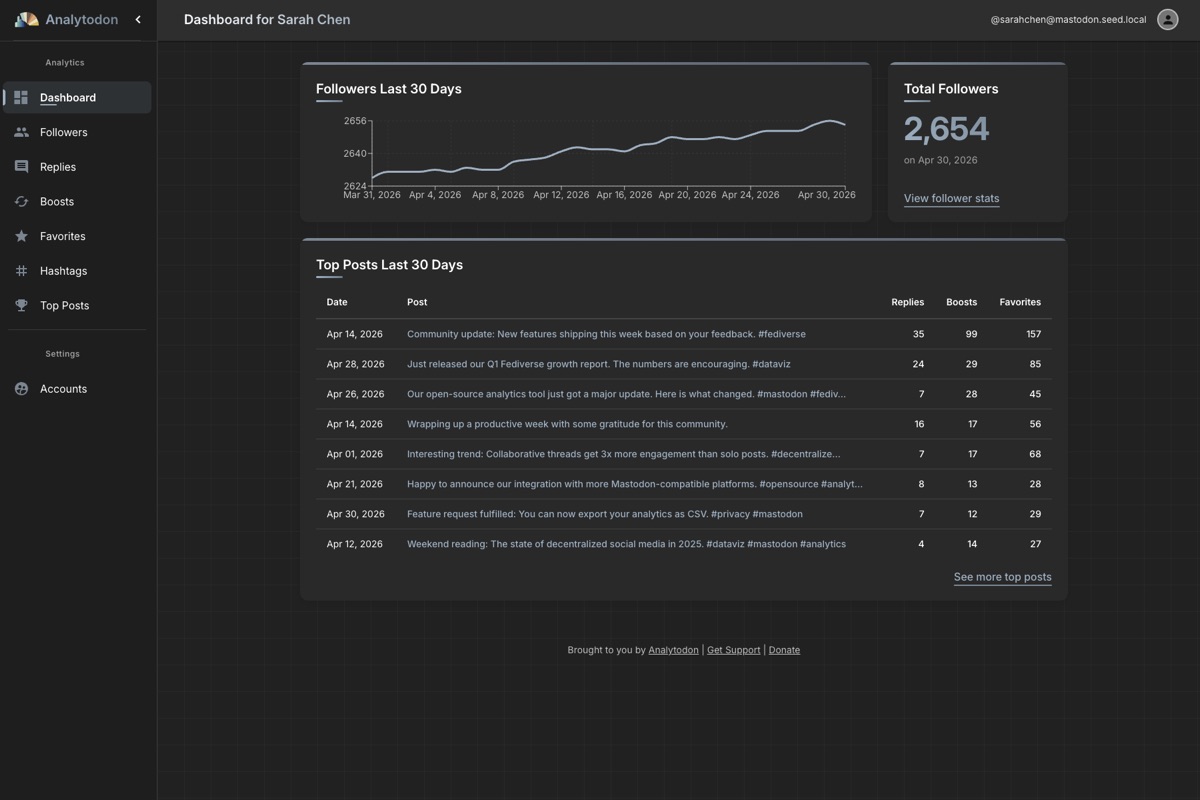Open the Dashboard menu item
Screen dimensions: 1200x800
[x=77, y=97]
